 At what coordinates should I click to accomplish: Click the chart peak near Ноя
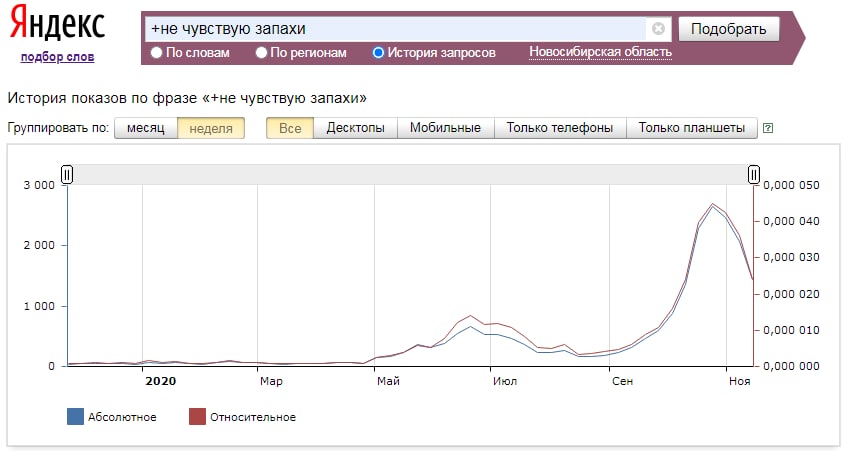[x=713, y=204]
